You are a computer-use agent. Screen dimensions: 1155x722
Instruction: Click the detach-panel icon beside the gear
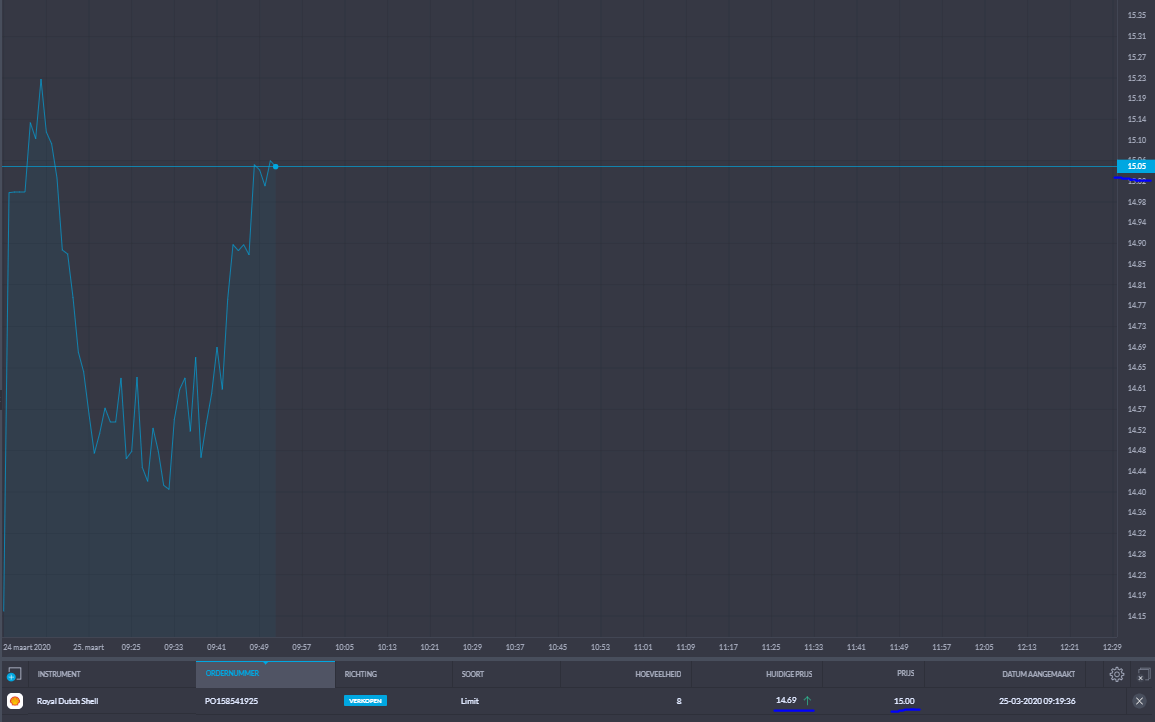(1143, 674)
